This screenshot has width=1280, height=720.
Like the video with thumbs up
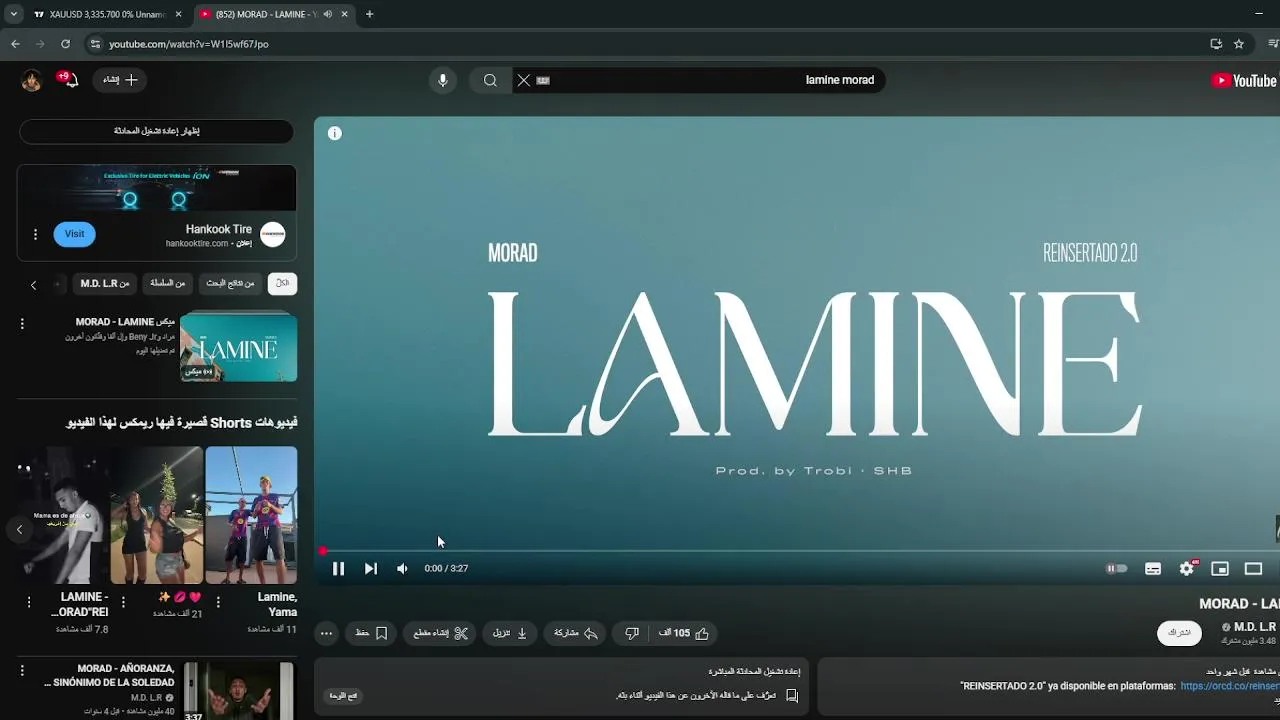(x=684, y=633)
